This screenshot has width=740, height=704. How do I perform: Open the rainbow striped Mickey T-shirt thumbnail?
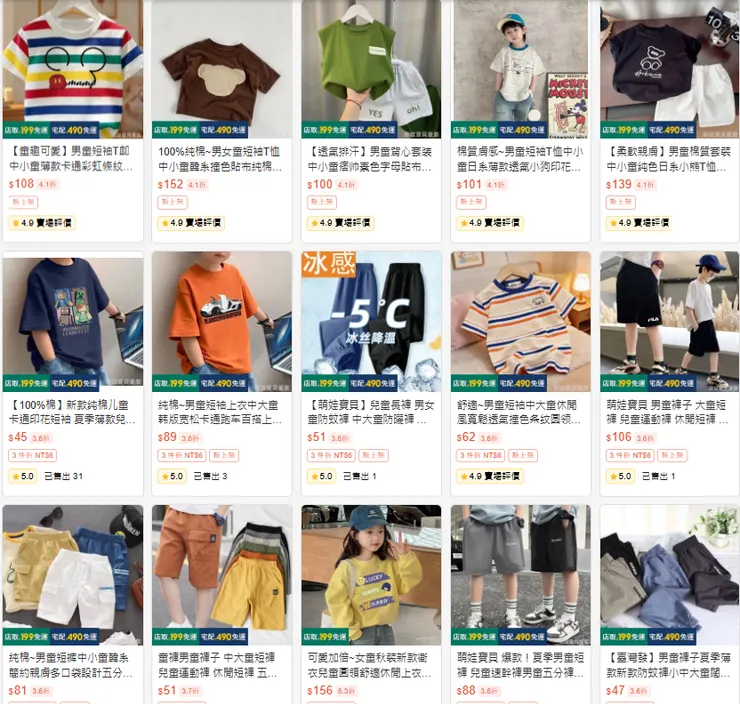tap(73, 69)
